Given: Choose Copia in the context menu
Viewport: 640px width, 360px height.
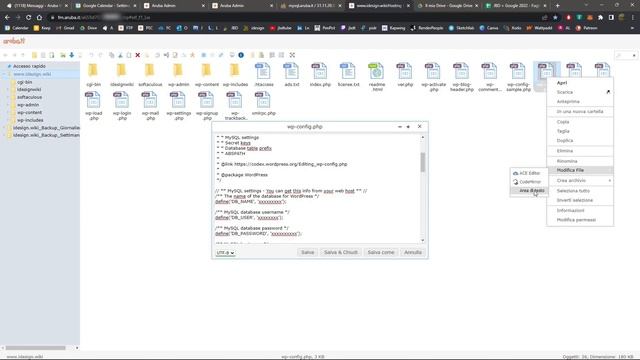Looking at the screenshot, I should [580, 122].
